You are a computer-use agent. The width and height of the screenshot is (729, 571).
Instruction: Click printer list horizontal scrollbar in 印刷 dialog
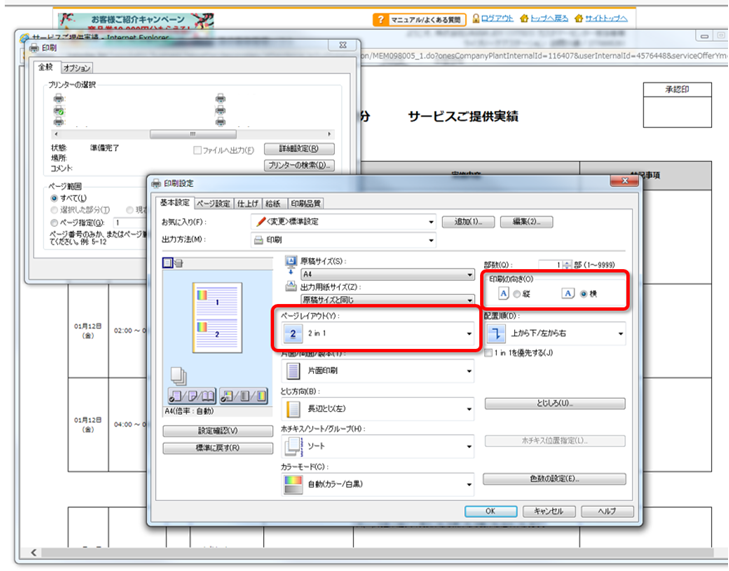click(192, 134)
